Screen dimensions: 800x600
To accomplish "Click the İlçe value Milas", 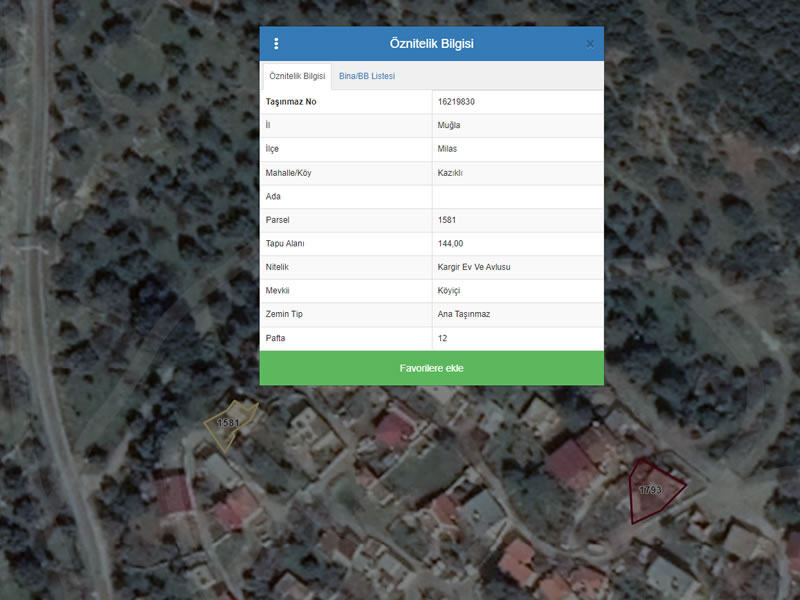I will point(448,149).
